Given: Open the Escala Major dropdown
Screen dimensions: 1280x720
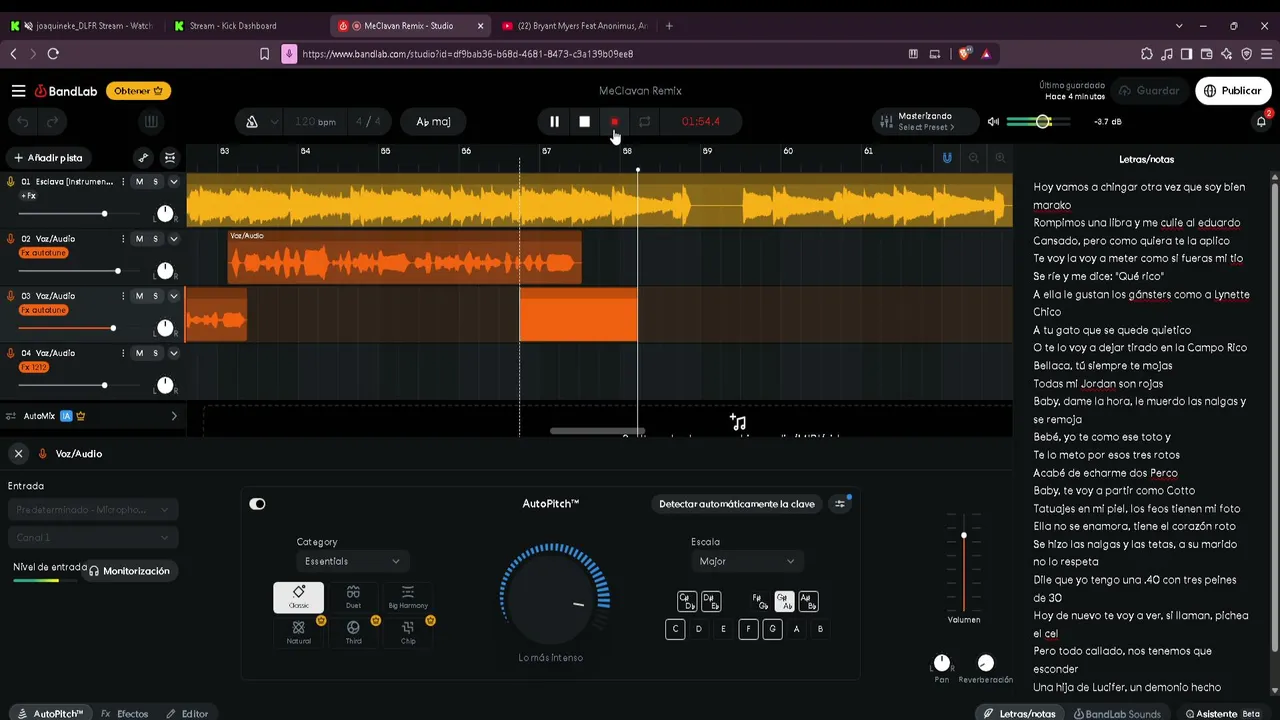Looking at the screenshot, I should pyautogui.click(x=746, y=561).
